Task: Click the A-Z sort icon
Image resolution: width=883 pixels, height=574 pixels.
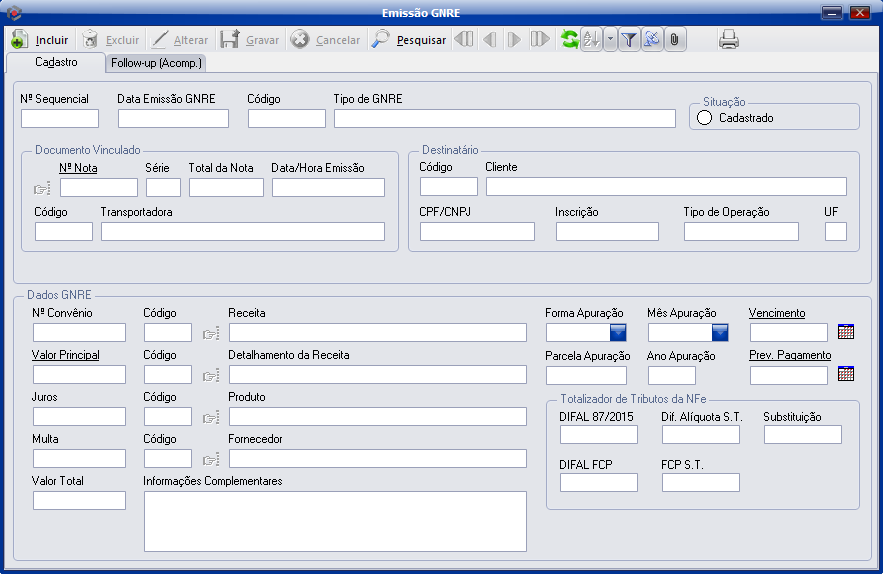Action: point(591,40)
